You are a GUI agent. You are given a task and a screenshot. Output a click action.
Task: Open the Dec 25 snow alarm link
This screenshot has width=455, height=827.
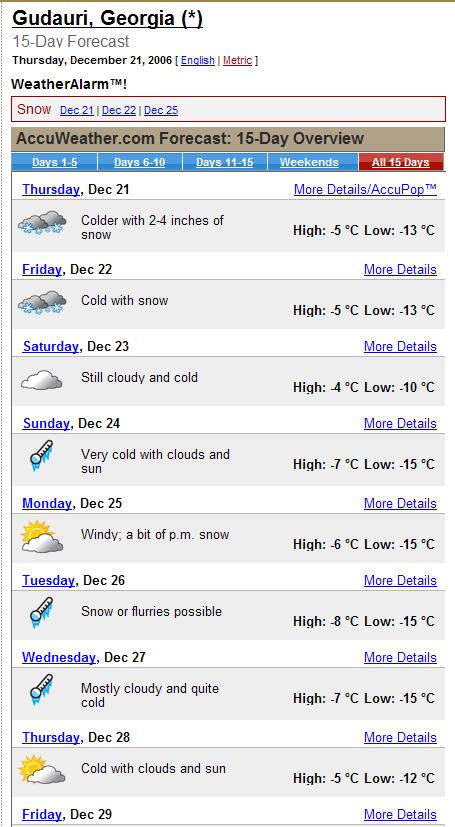(161, 110)
